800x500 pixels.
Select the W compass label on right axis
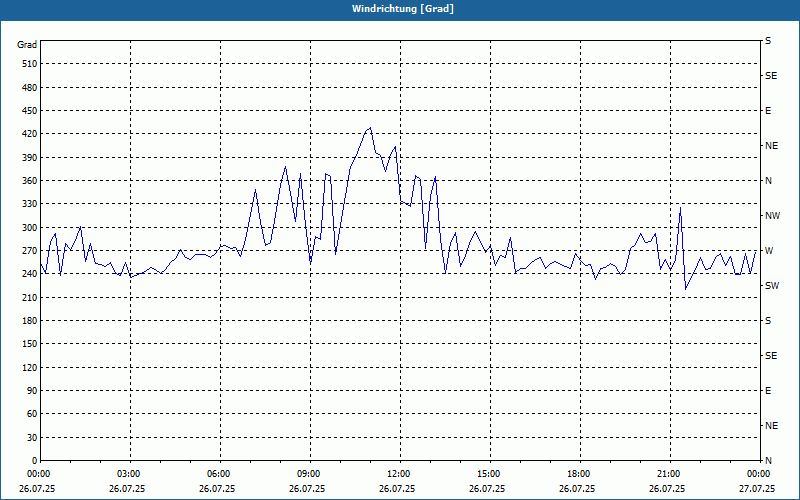coord(769,251)
